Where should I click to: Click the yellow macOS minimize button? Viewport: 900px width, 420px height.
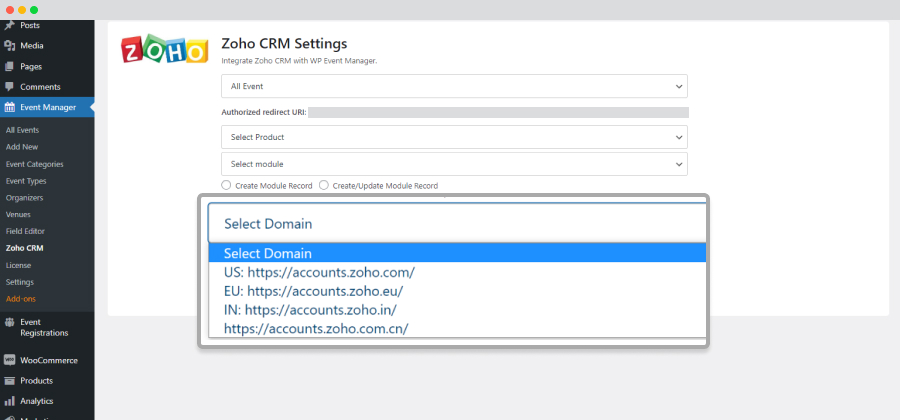(22, 10)
